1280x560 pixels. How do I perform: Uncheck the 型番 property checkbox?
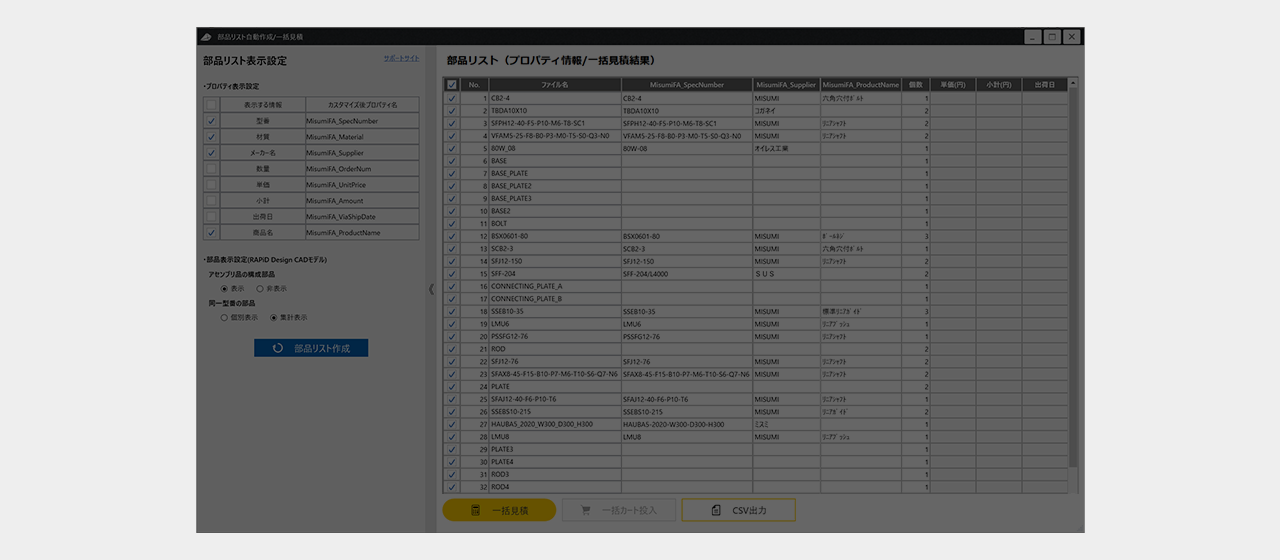tap(211, 121)
